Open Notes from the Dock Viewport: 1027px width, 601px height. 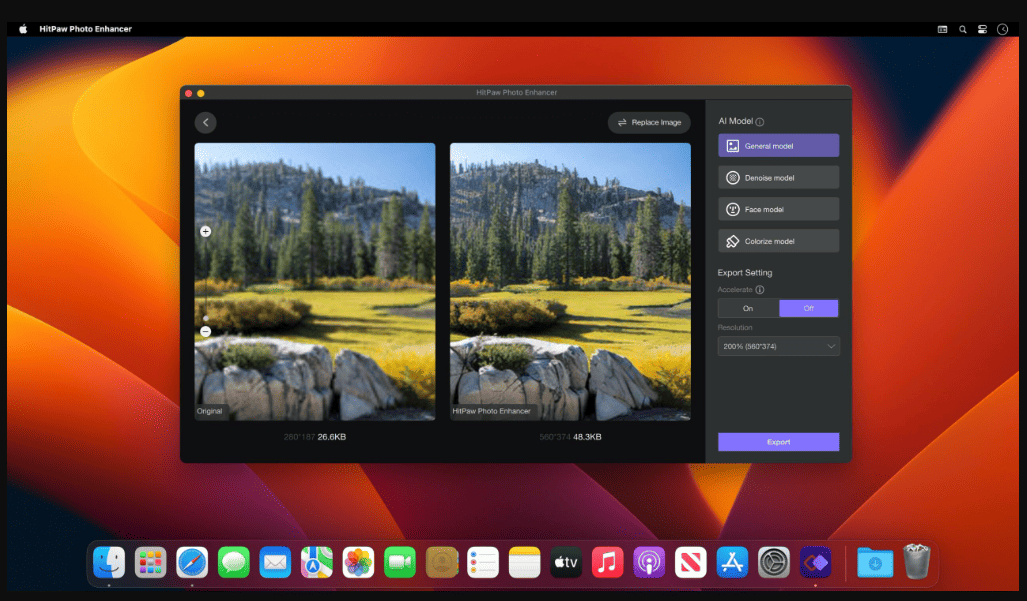525,562
